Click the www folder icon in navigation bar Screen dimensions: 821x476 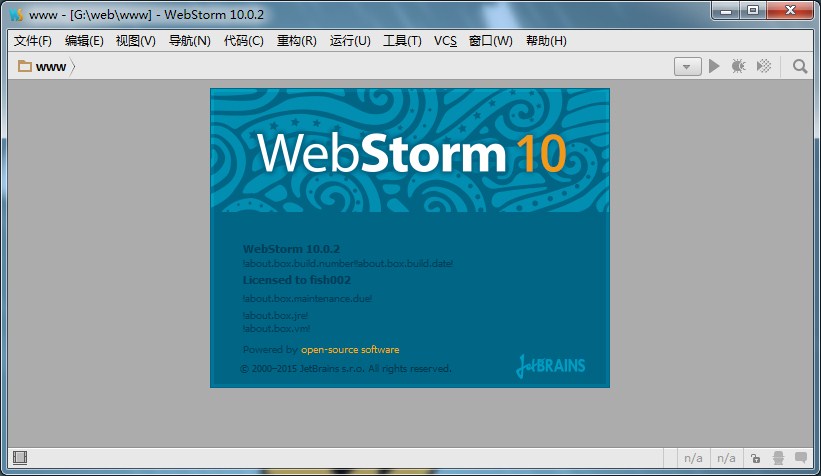tap(24, 67)
